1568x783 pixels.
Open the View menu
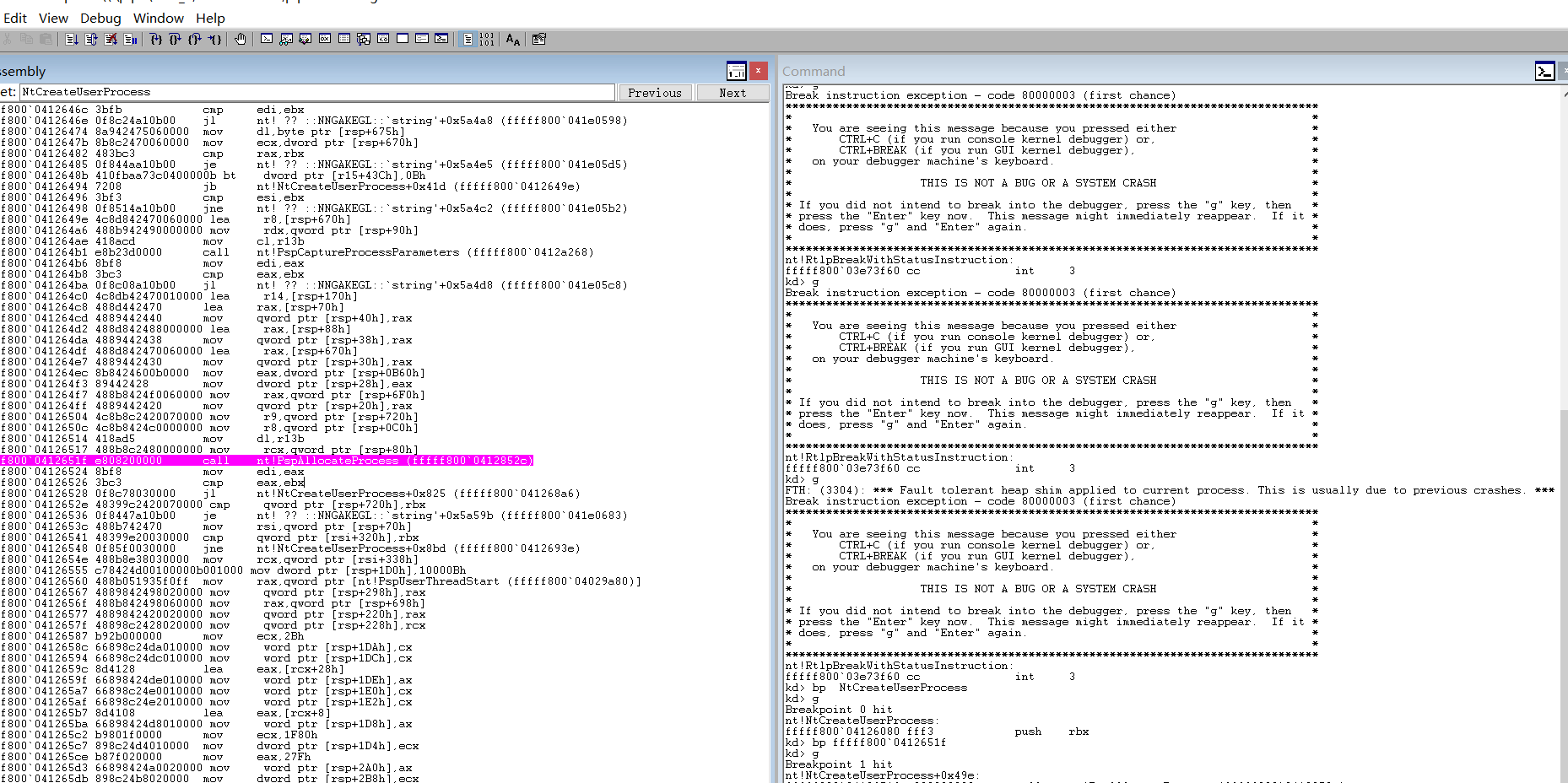point(53,18)
